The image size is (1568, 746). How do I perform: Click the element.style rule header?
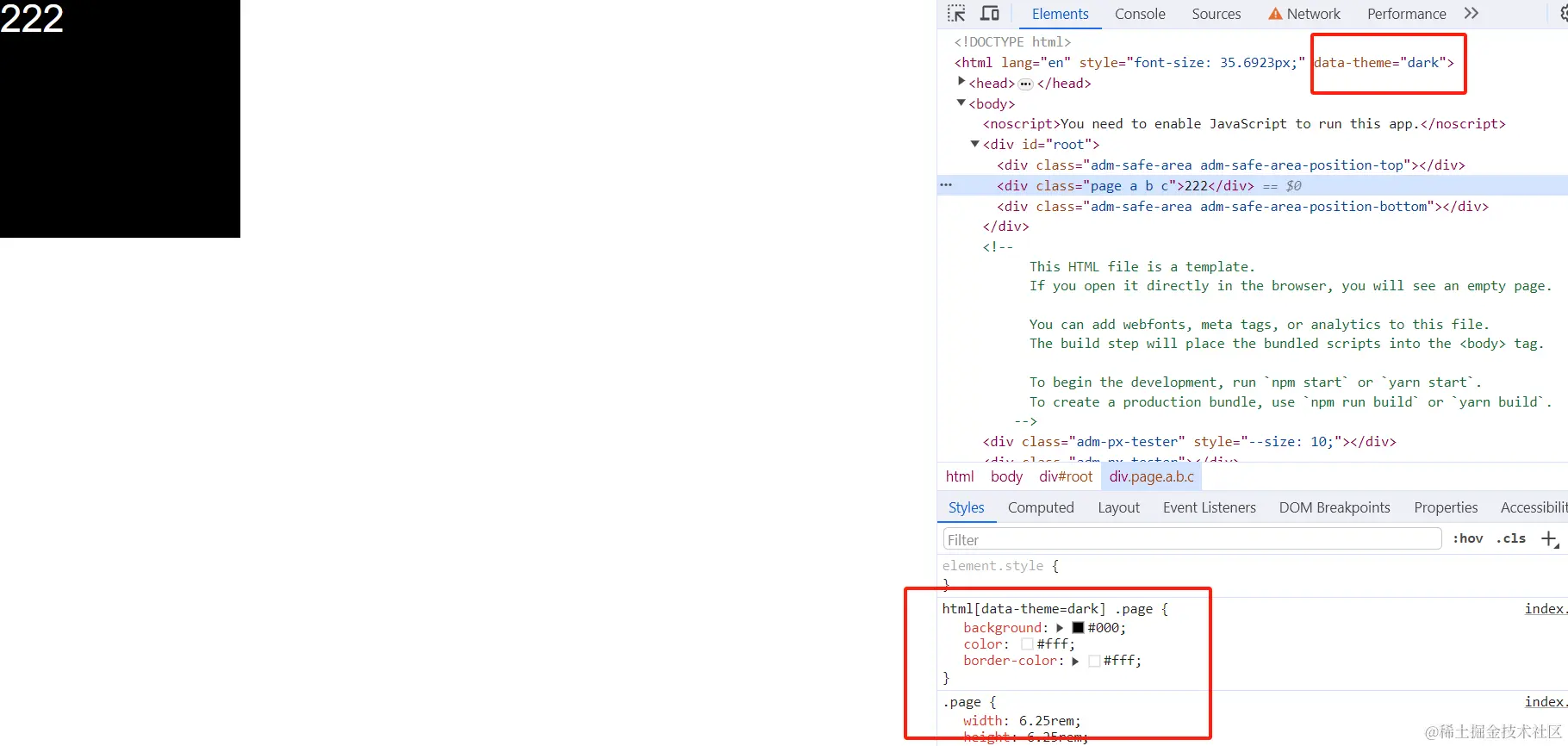pyautogui.click(x=1000, y=565)
